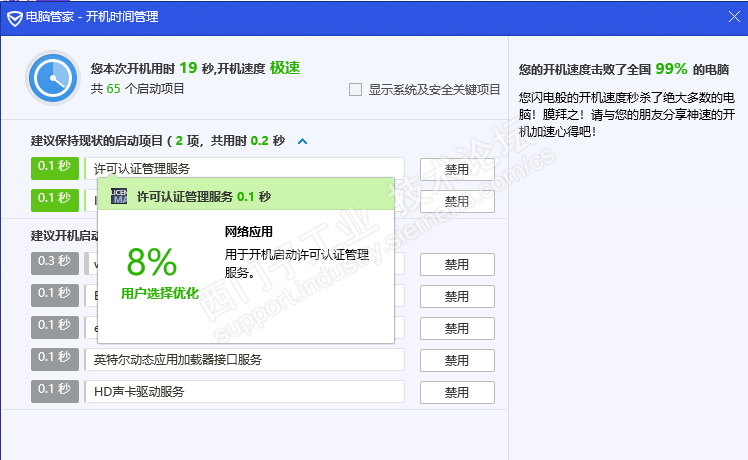The width and height of the screenshot is (748, 460).
Task: Select 英特尔动态应用加载器接口服务 row
Action: point(244,359)
